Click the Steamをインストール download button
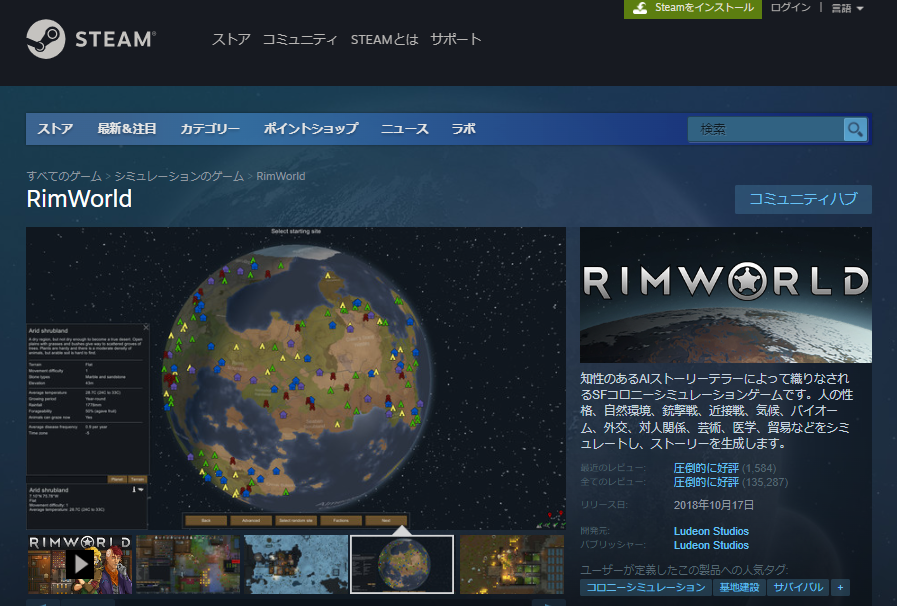Image resolution: width=897 pixels, height=606 pixels. [692, 8]
